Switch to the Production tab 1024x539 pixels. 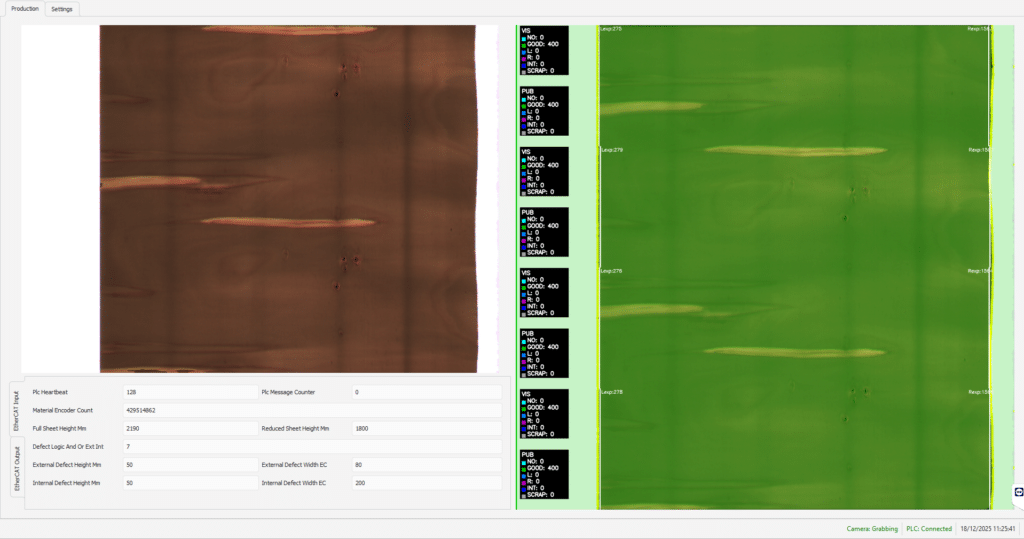point(25,9)
